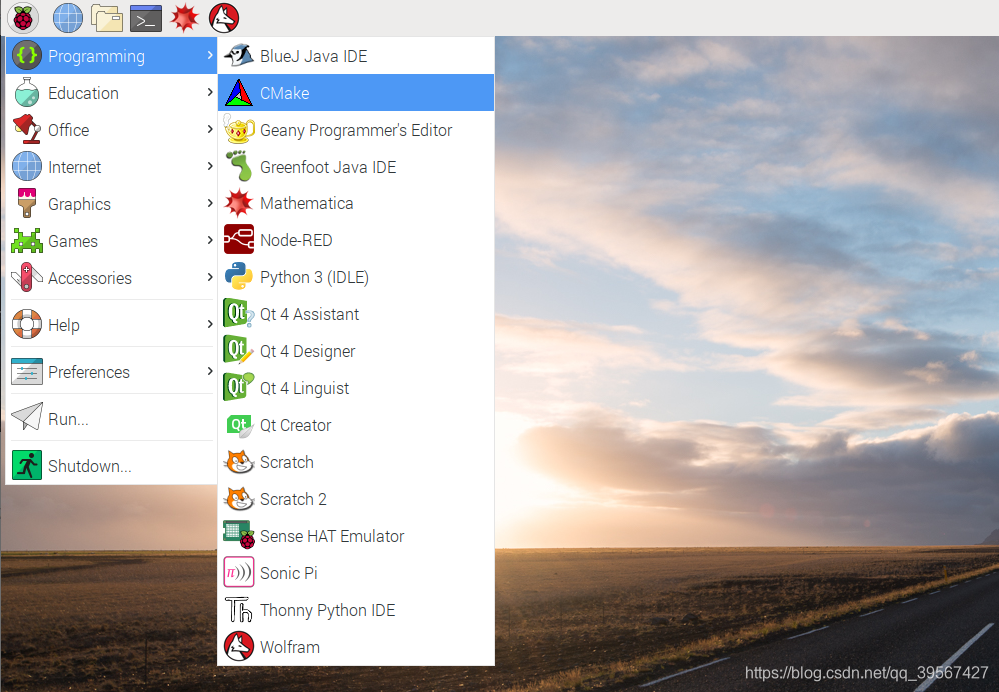999x692 pixels.
Task: Expand the Preferences submenu arrow
Action: tap(210, 371)
